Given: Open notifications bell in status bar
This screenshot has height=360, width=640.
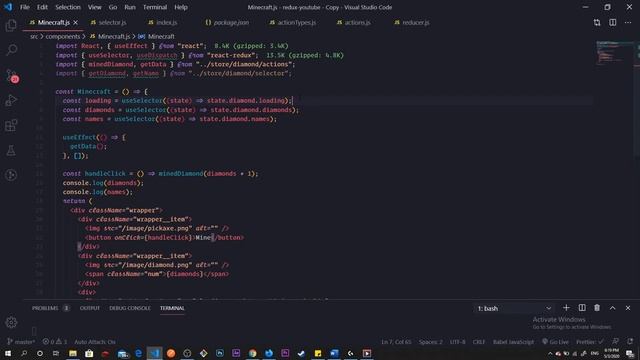Looking at the screenshot, I should tap(630, 342).
